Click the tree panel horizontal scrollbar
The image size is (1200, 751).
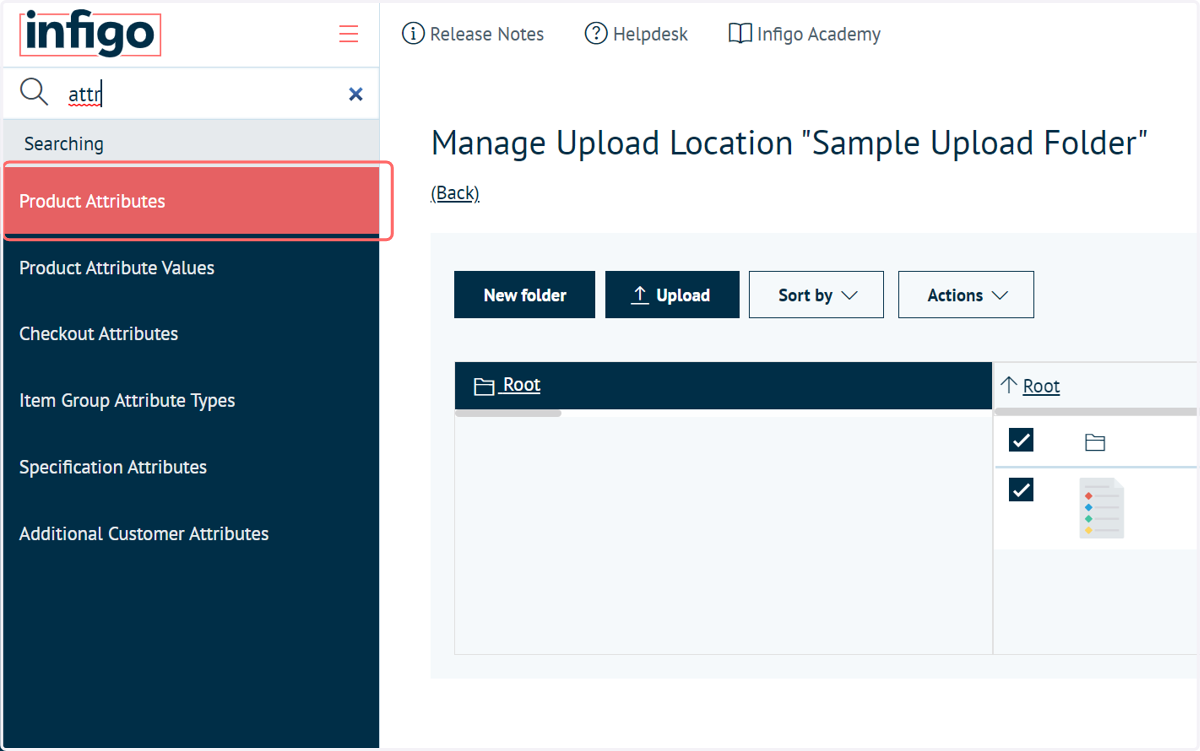[508, 413]
